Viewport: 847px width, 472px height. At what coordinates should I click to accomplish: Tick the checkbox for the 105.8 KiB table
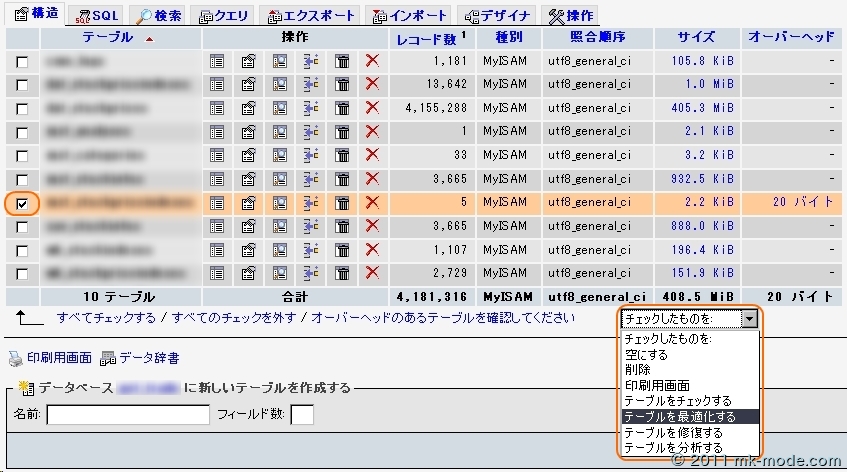tap(22, 62)
